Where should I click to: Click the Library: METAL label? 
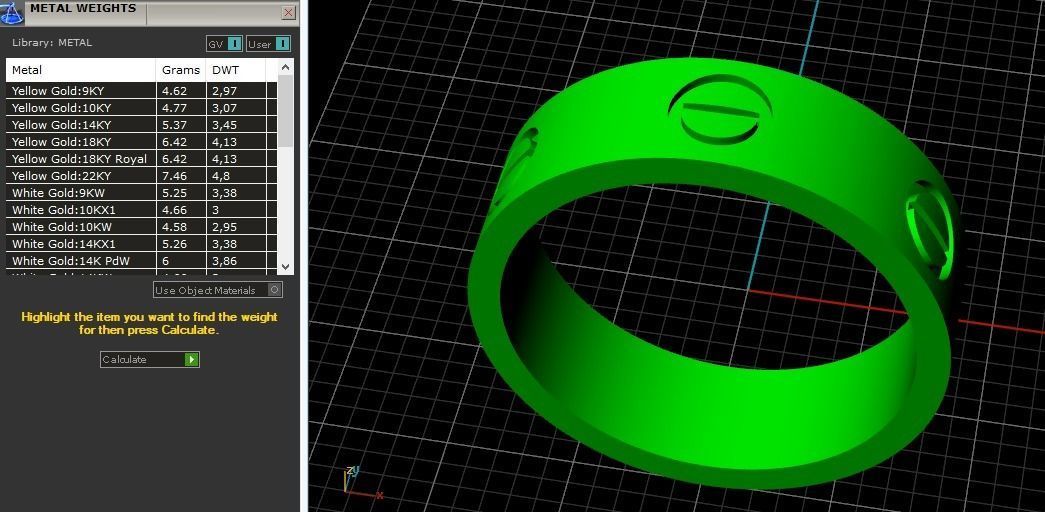point(52,43)
